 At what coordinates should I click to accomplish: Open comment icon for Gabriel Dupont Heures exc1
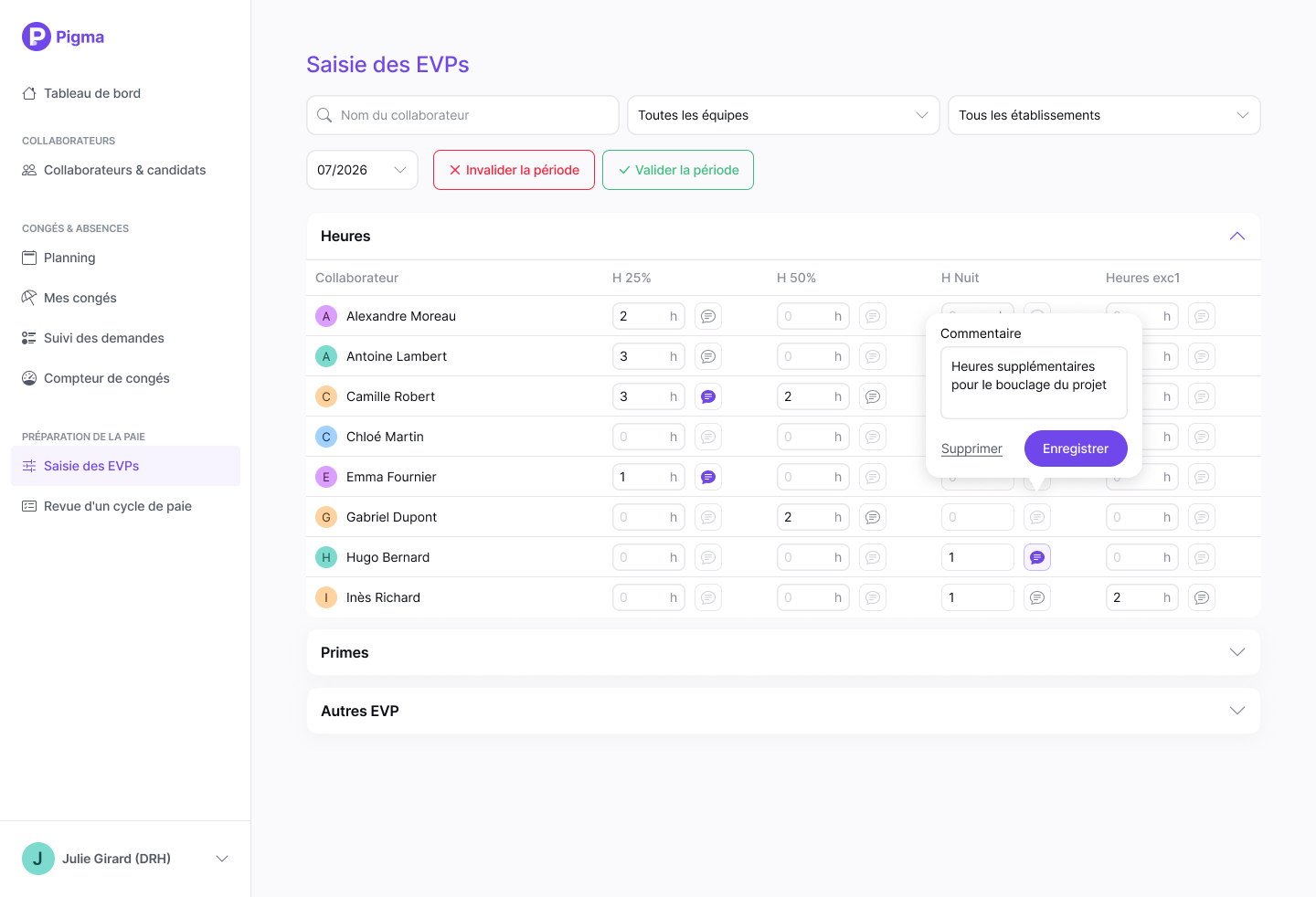tap(1202, 517)
